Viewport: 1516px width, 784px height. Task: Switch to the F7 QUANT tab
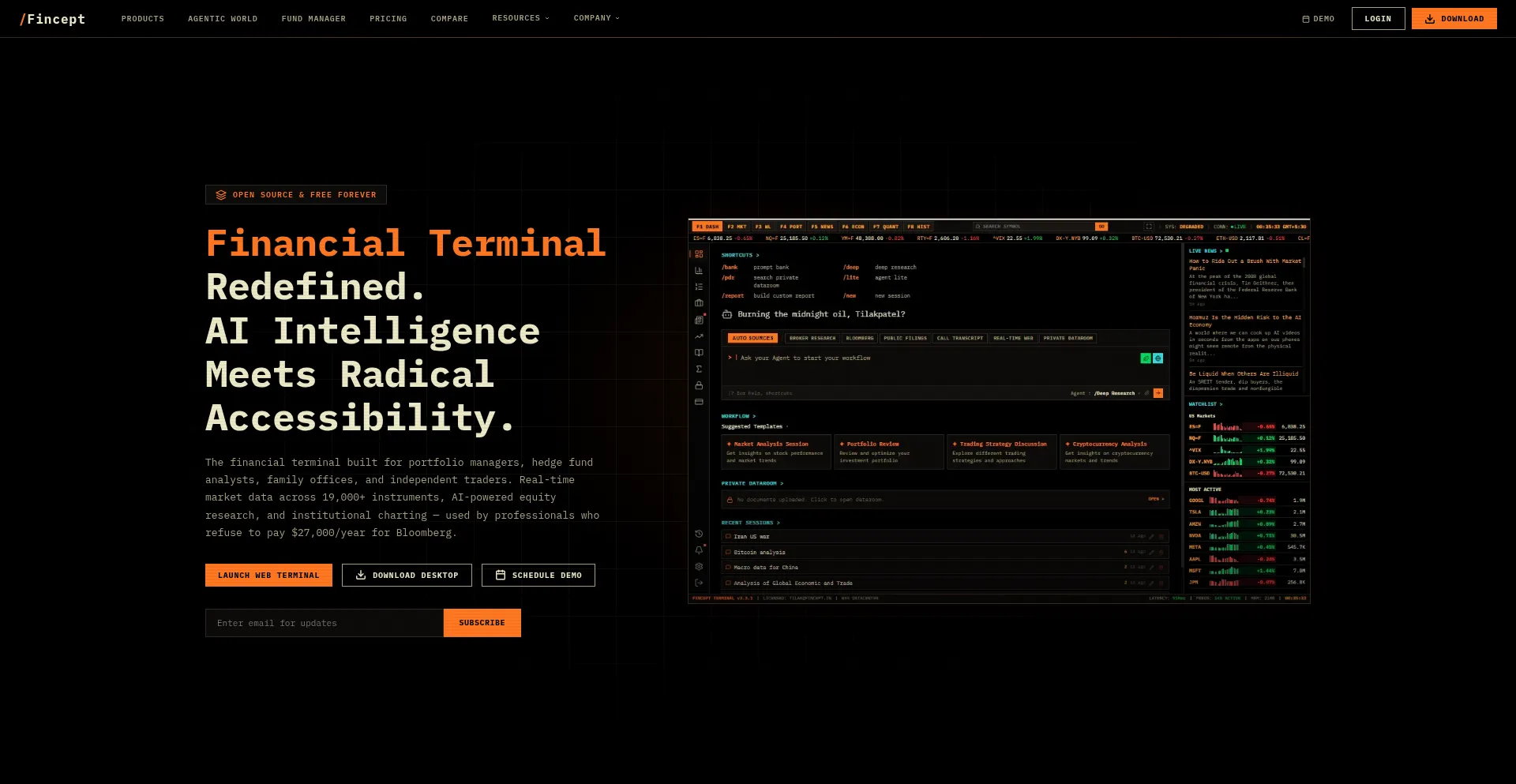pos(885,227)
